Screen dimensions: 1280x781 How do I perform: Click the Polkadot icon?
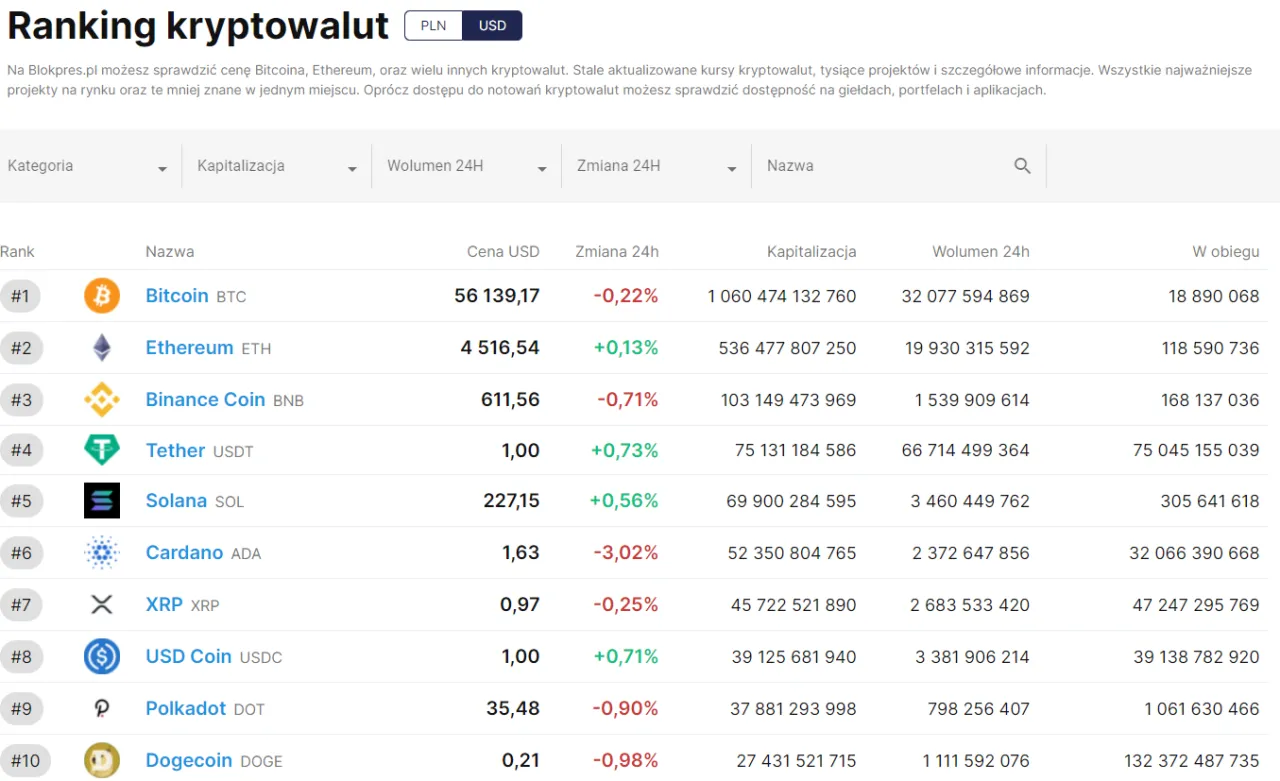point(101,708)
